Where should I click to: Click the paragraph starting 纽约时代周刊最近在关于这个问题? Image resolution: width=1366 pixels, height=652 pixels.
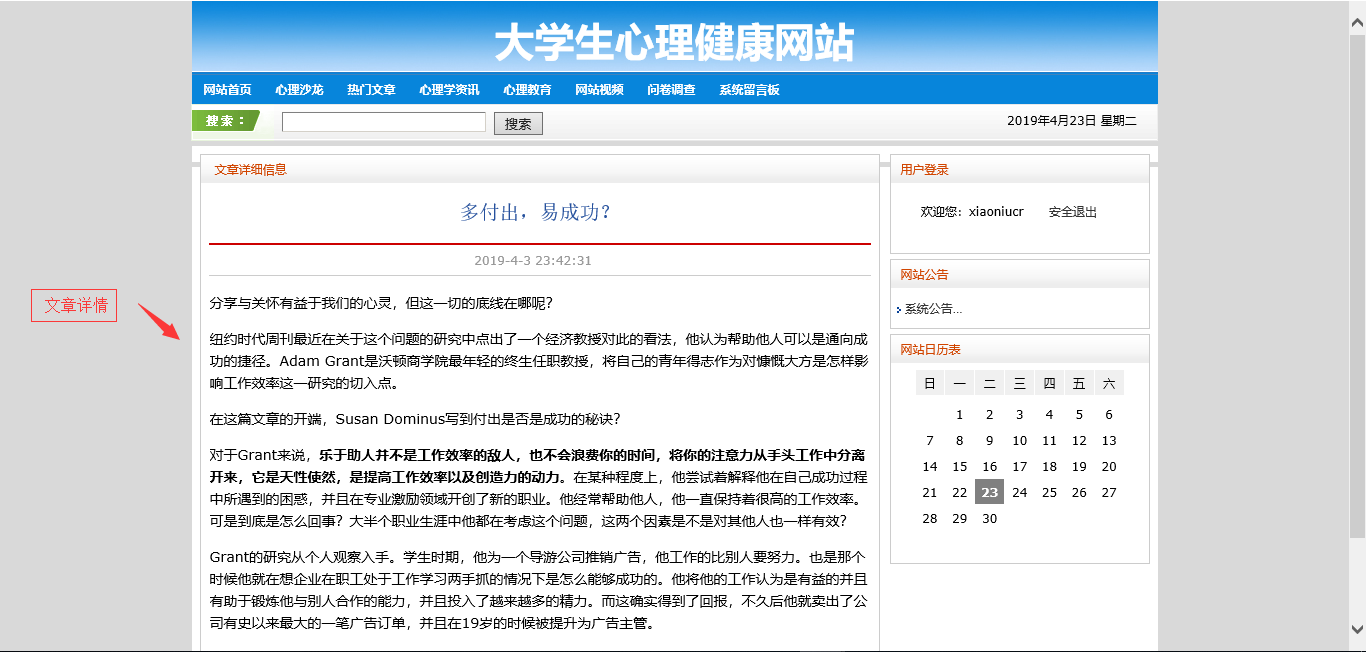pos(538,361)
